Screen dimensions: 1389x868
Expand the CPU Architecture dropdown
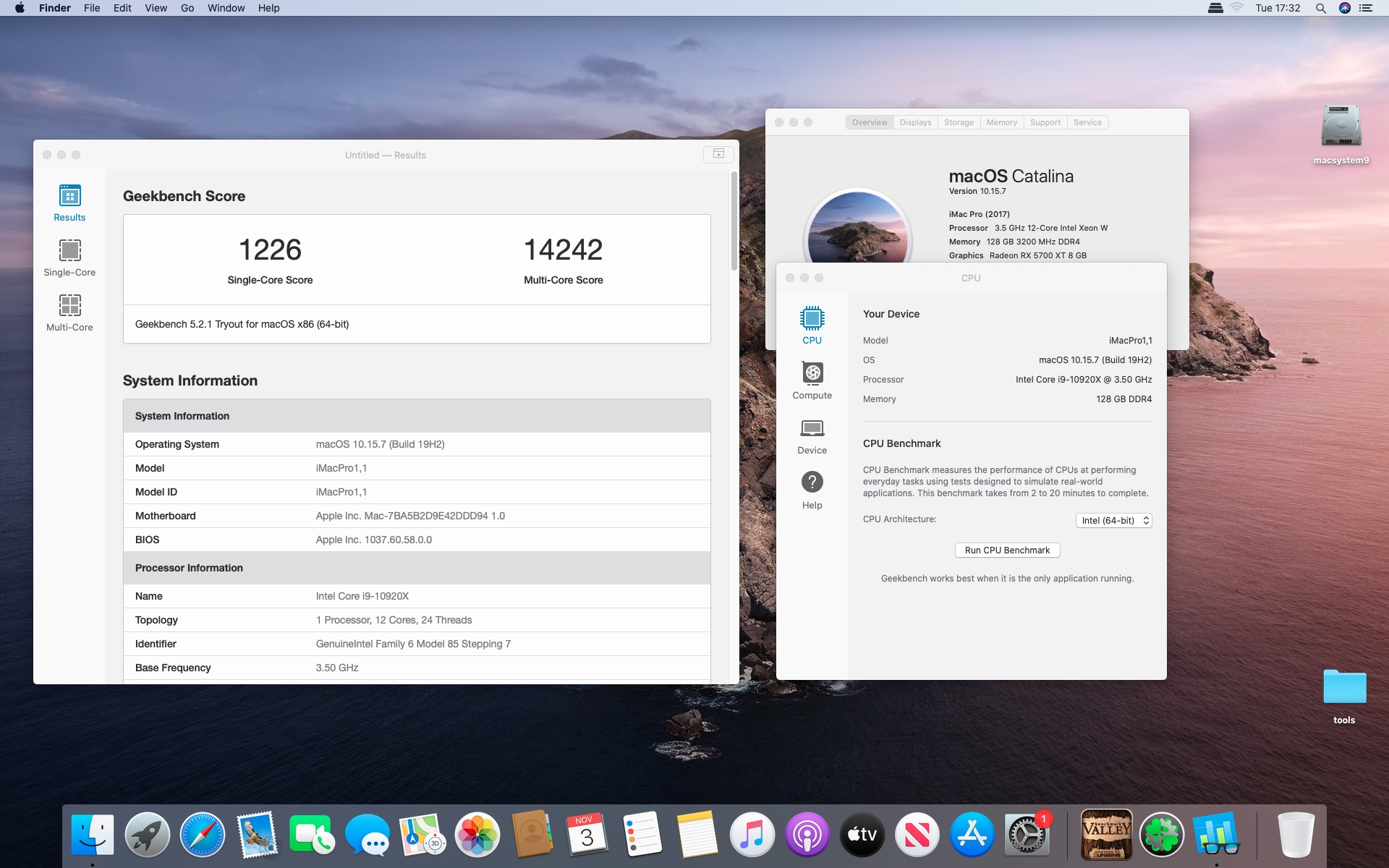tap(1114, 521)
